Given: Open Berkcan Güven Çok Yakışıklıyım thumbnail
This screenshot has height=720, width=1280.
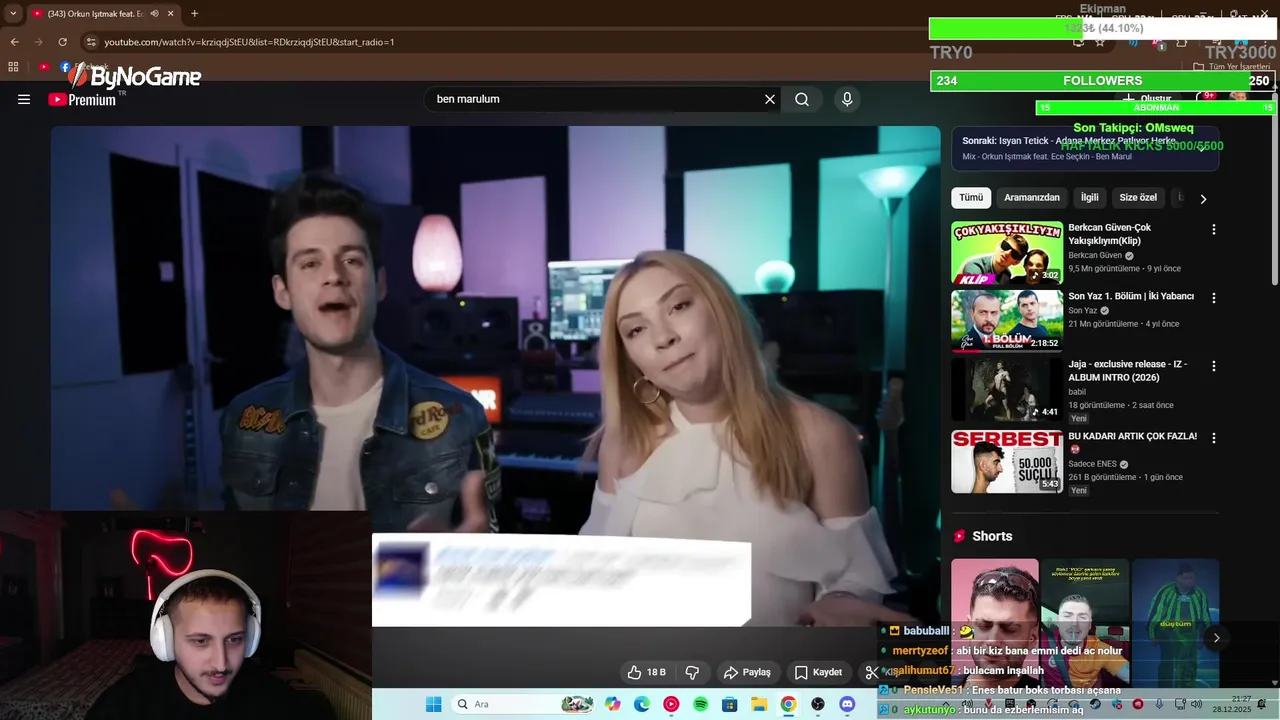Looking at the screenshot, I should click(1007, 253).
